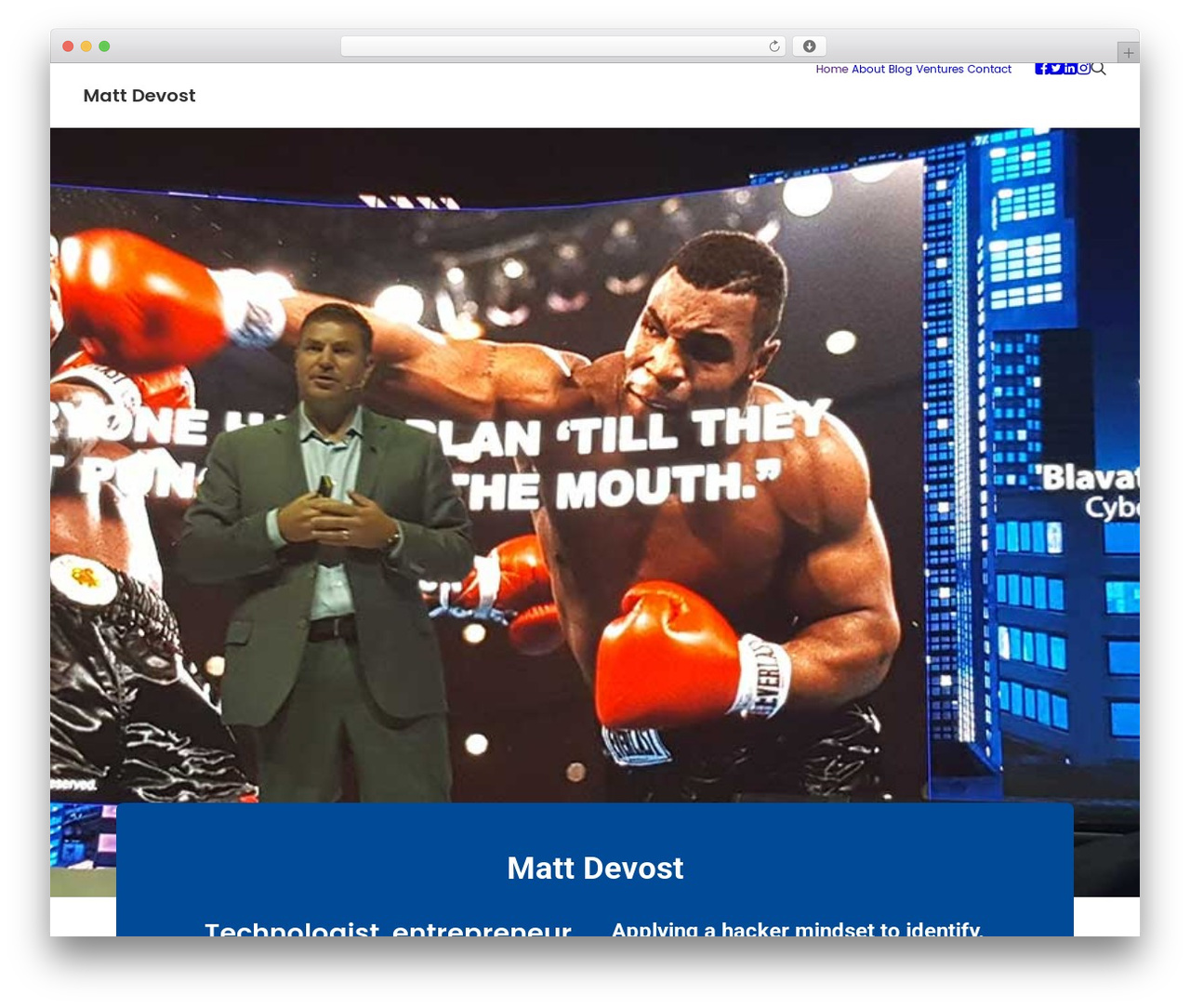Open the site search magnifier icon
Screen dimensions: 1190x1008
coord(1099,69)
